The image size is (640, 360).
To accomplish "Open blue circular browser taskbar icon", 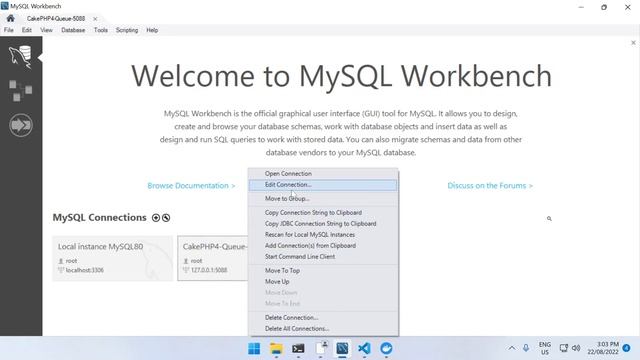I will [386, 349].
